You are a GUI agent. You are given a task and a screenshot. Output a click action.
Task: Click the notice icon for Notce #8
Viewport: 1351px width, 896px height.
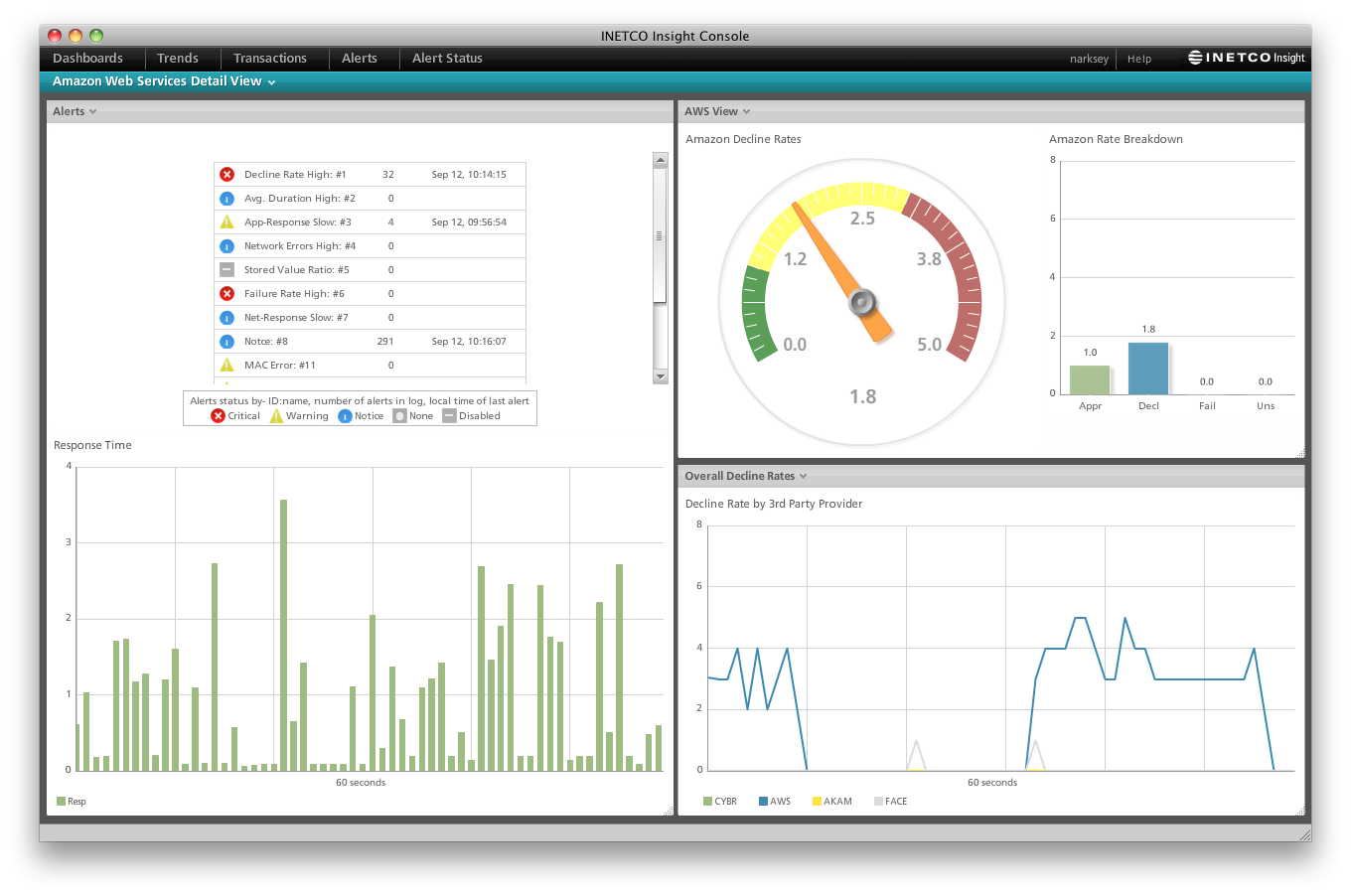point(226,341)
